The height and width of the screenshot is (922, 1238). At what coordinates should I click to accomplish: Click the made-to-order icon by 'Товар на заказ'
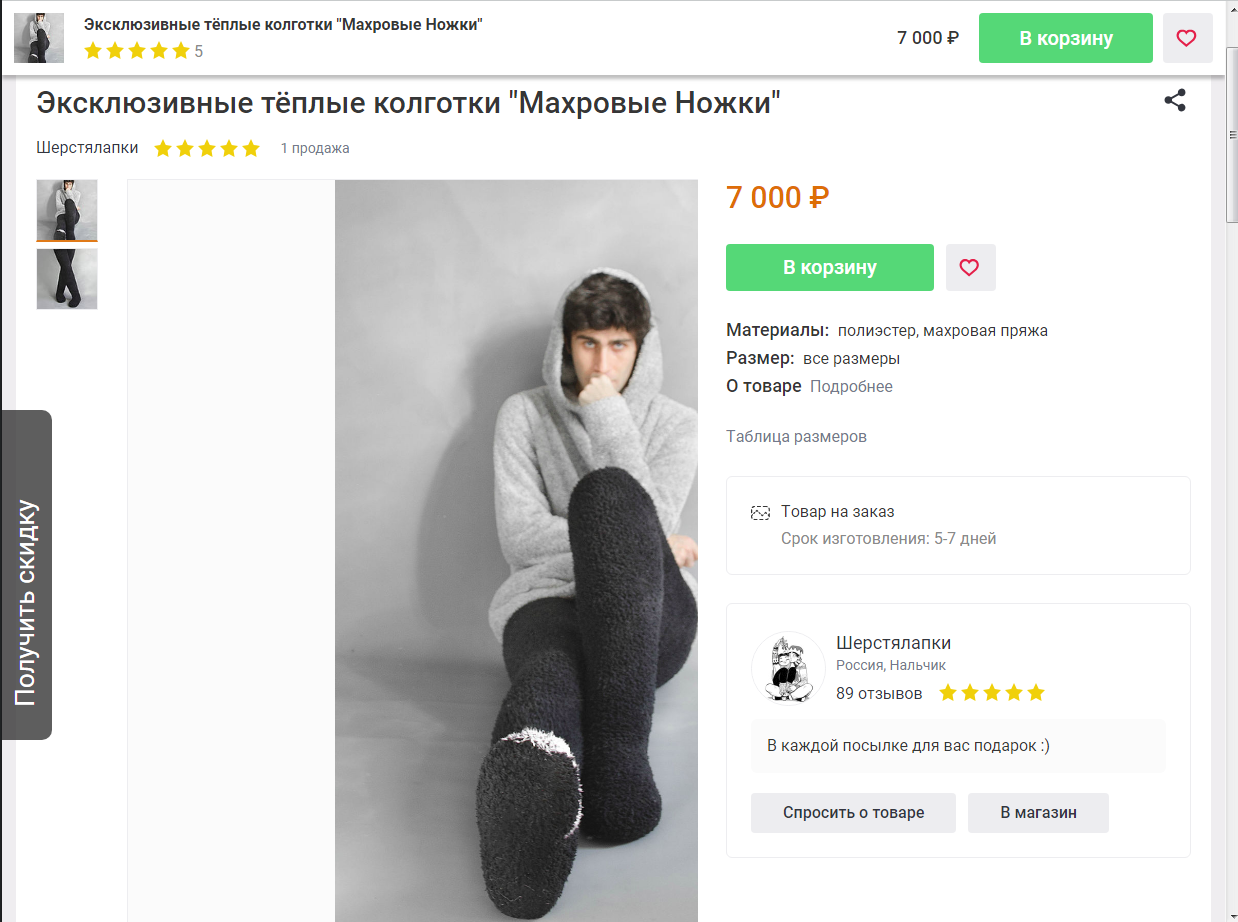click(x=760, y=513)
